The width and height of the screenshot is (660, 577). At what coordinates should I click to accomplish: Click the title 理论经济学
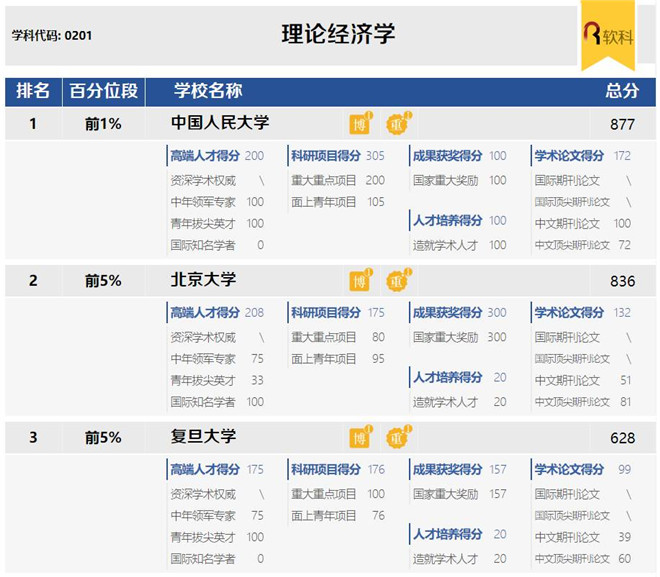pyautogui.click(x=338, y=34)
